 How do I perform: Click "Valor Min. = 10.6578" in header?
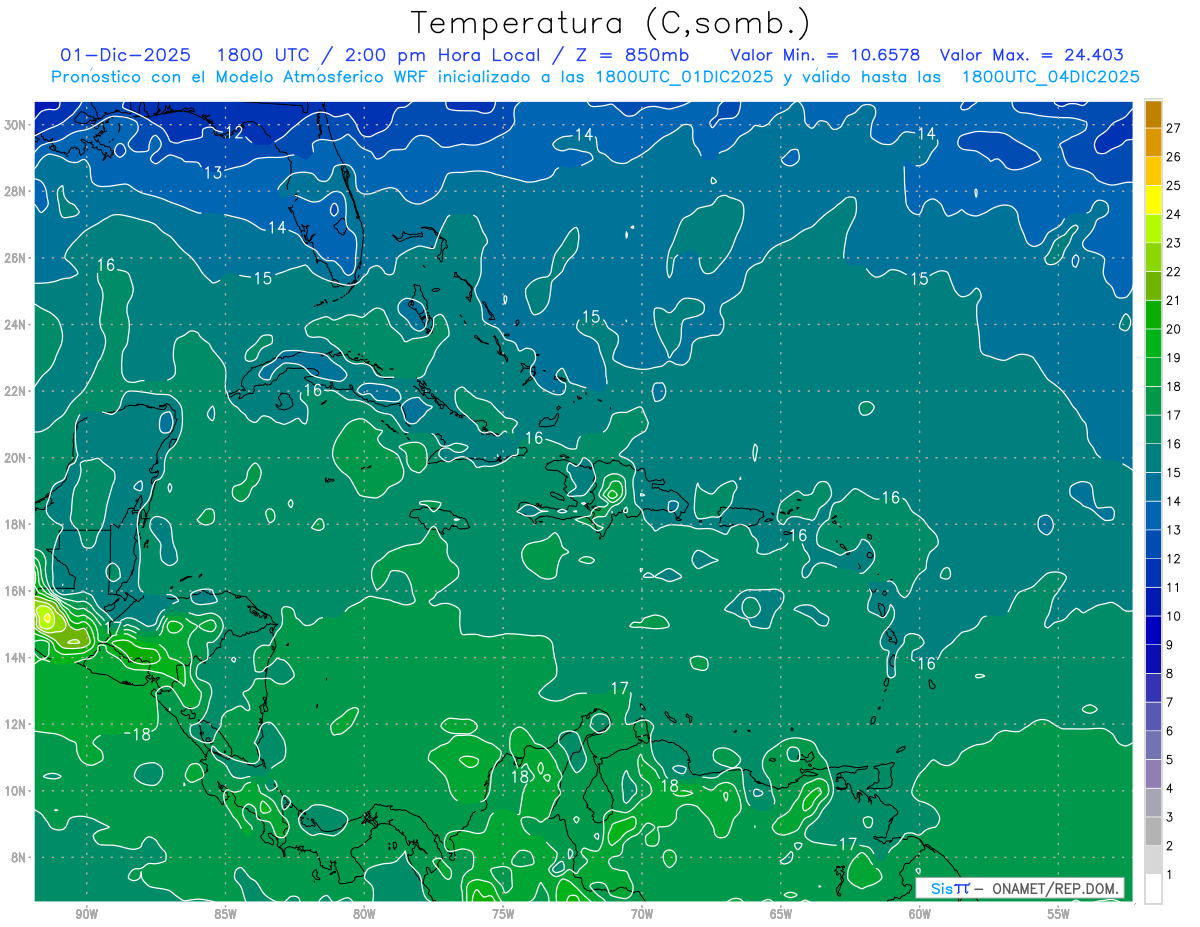[826, 55]
